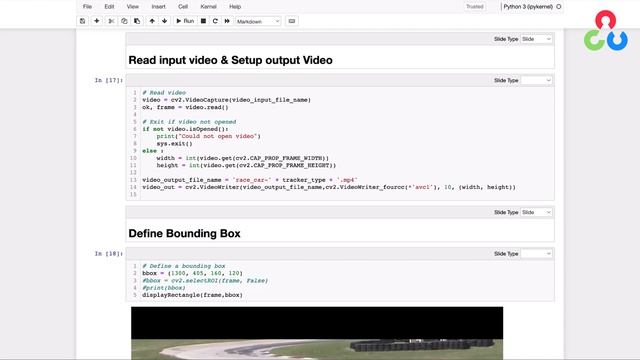
Task: Click code line 'ok, frame = video.read()'
Action: click(185, 107)
